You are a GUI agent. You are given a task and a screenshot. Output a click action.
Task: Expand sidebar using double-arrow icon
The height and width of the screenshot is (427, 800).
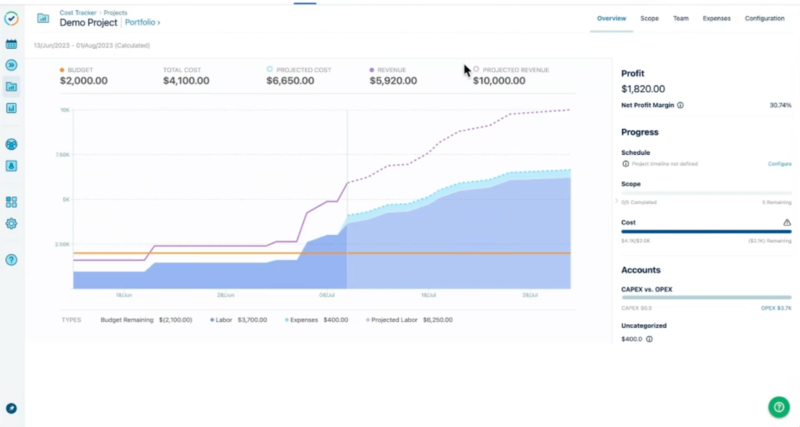click(x=11, y=65)
